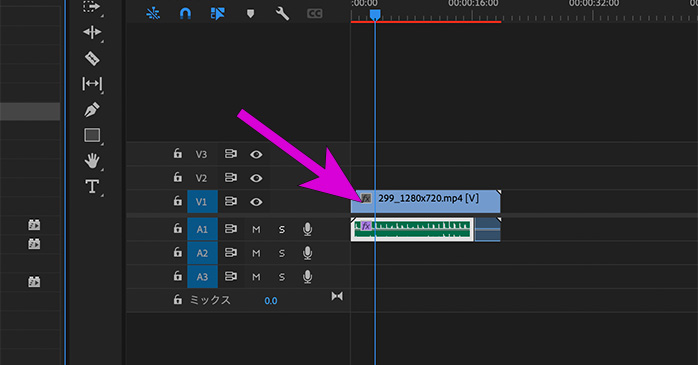Select the Slip tool

92,84
